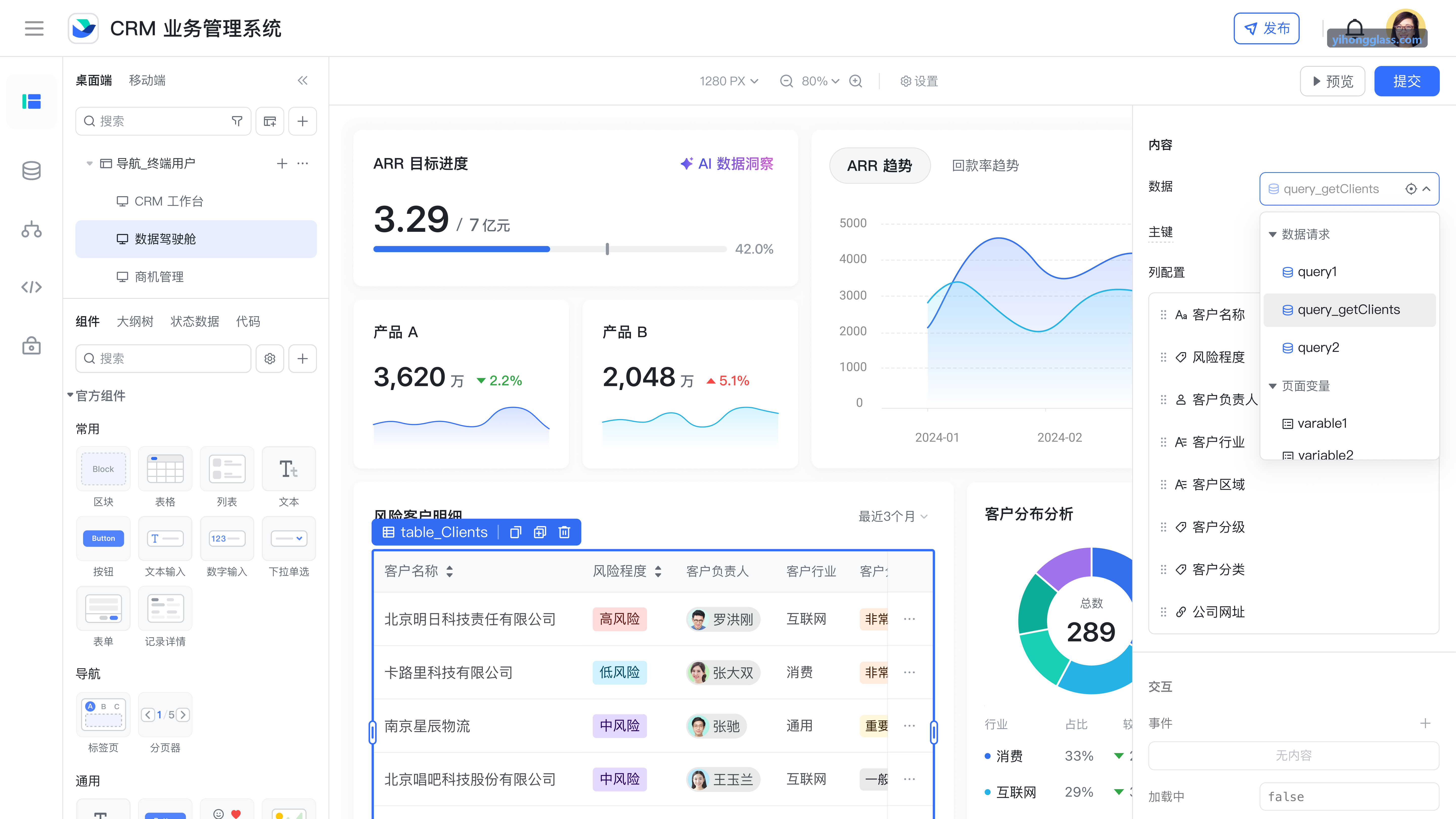Screen dimensions: 1456x819
Task: Select query2 in the data dropdown list
Action: pos(1349,348)
